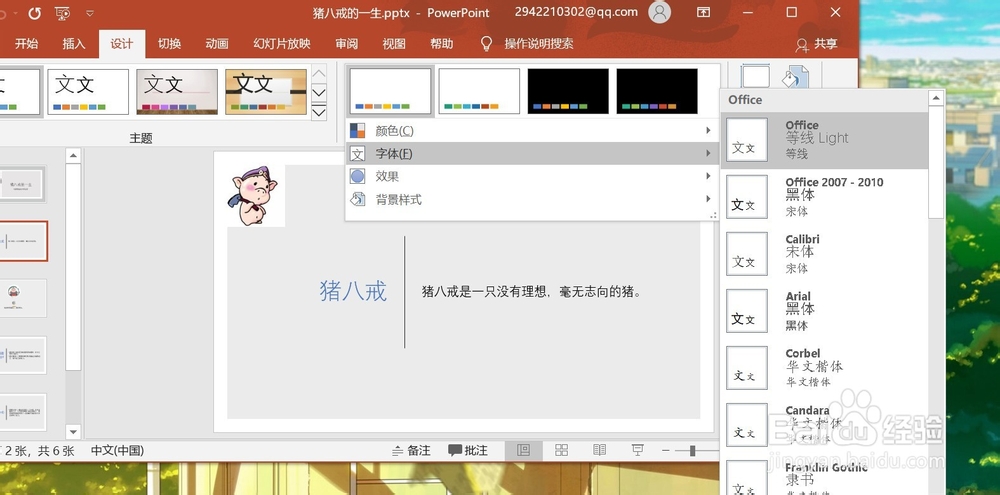Open the 字体(F) menu item
Image resolution: width=1000 pixels, height=495 pixels.
click(x=533, y=154)
